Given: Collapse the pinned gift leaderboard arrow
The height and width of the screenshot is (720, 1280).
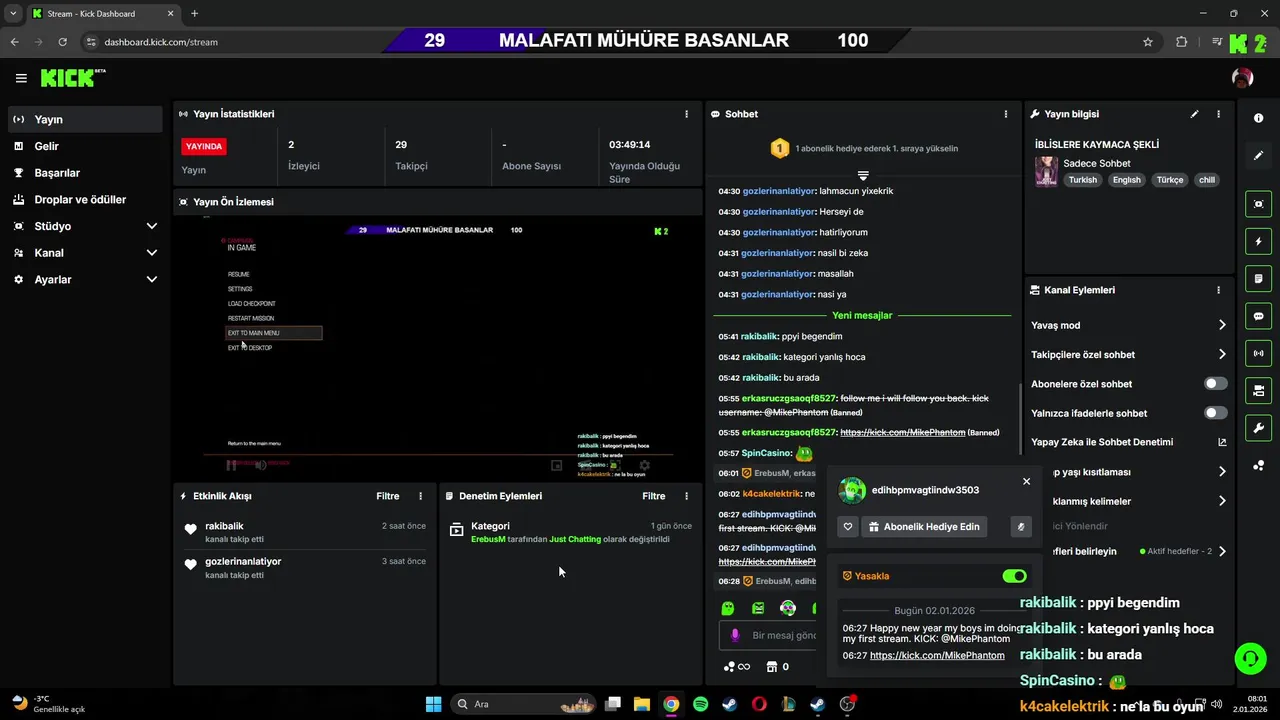Looking at the screenshot, I should tap(863, 175).
